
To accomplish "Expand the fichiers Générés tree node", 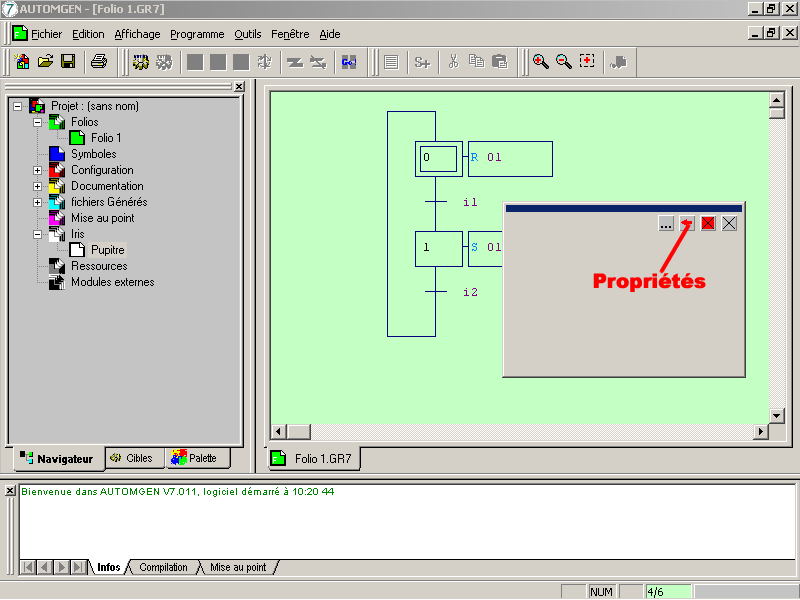I will pyautogui.click(x=38, y=202).
